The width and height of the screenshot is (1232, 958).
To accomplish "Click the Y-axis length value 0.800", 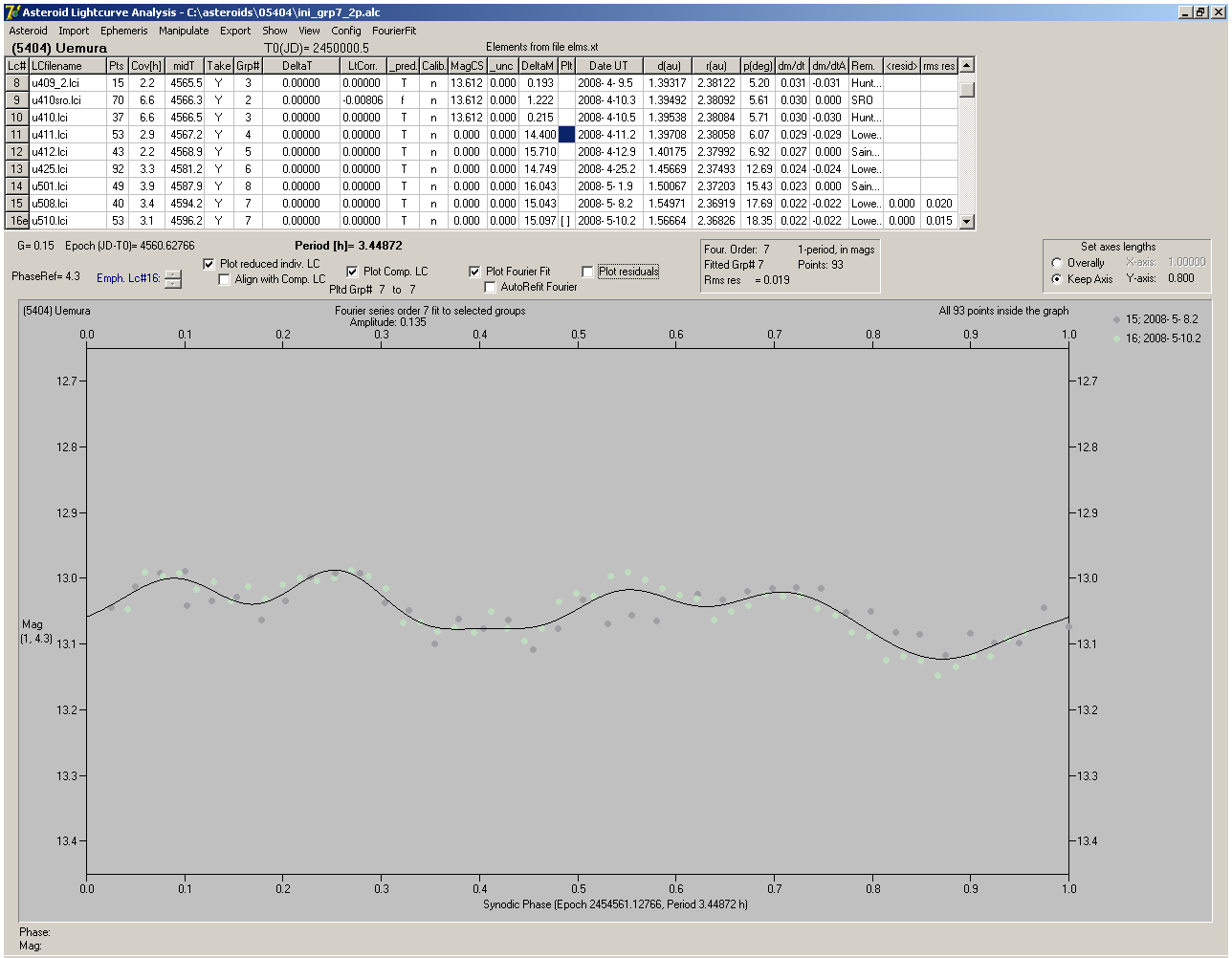I will click(1181, 278).
